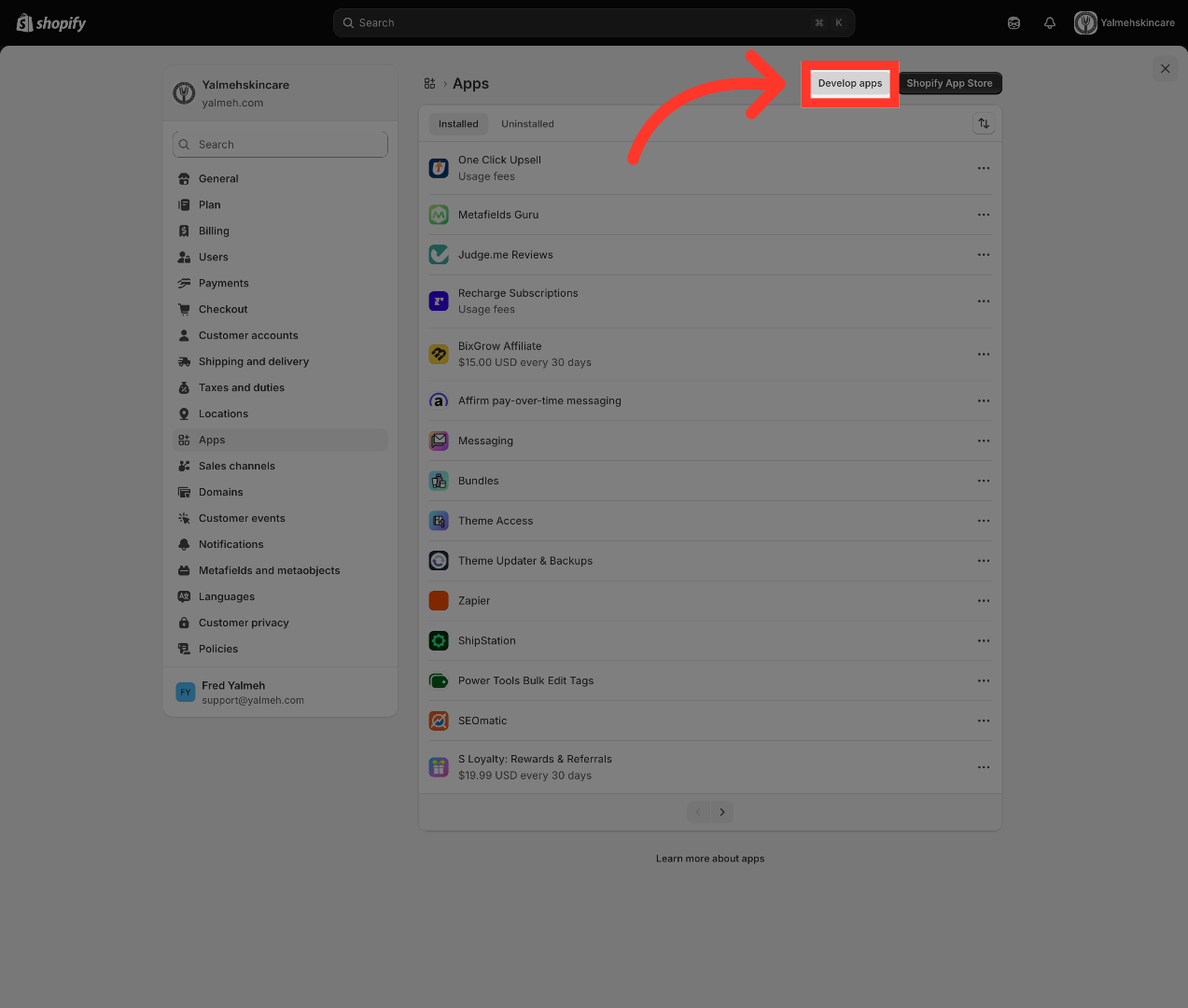Open Learn more about apps link
This screenshot has height=1008, width=1188.
pyautogui.click(x=710, y=859)
